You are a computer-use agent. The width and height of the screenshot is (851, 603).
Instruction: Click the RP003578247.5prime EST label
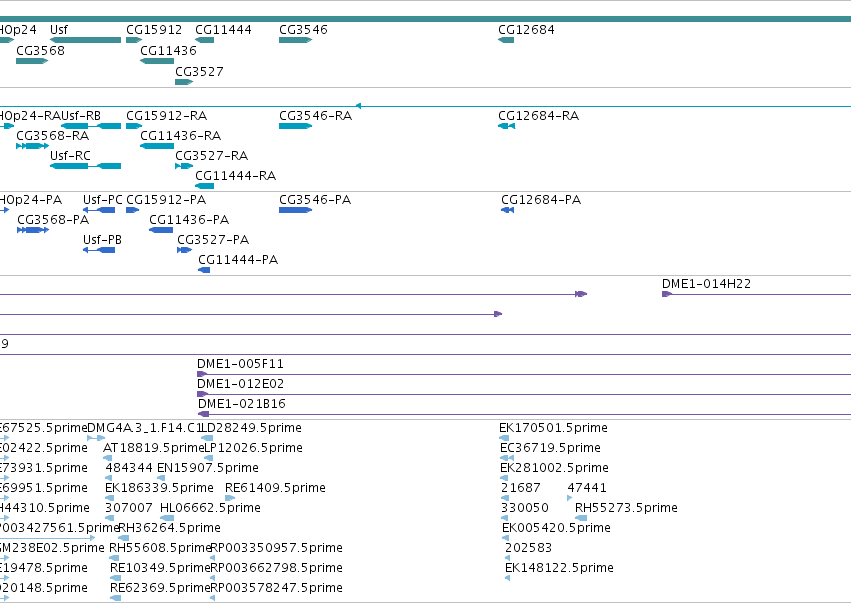276,588
